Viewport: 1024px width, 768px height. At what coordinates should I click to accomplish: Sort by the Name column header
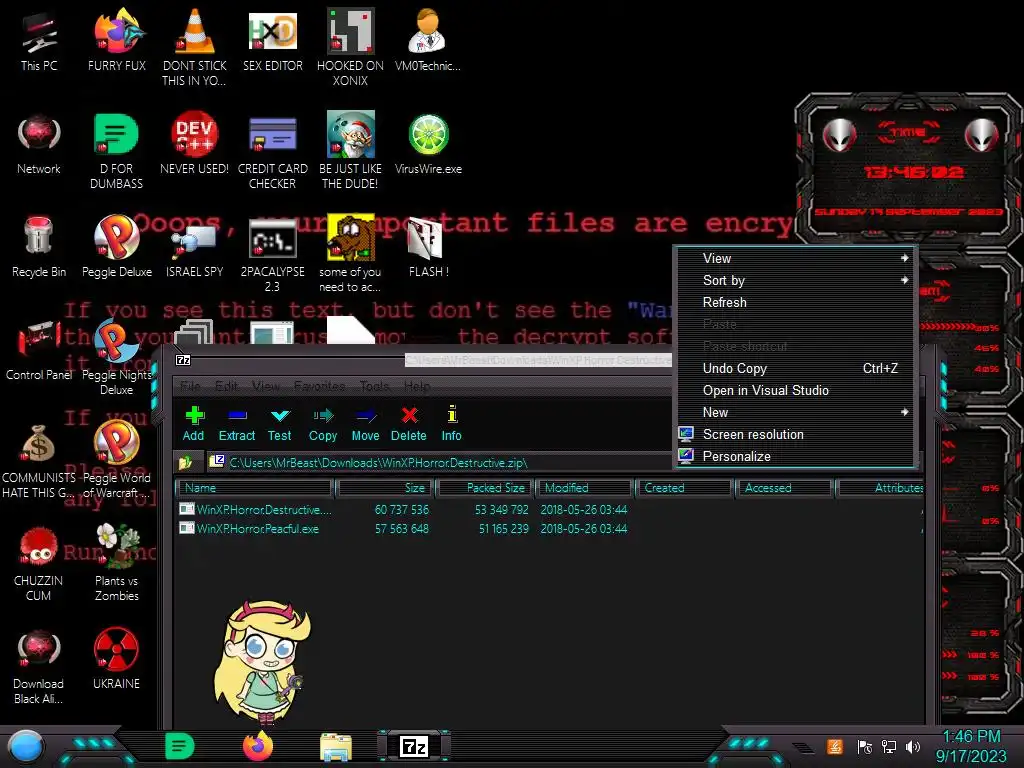pyautogui.click(x=254, y=488)
